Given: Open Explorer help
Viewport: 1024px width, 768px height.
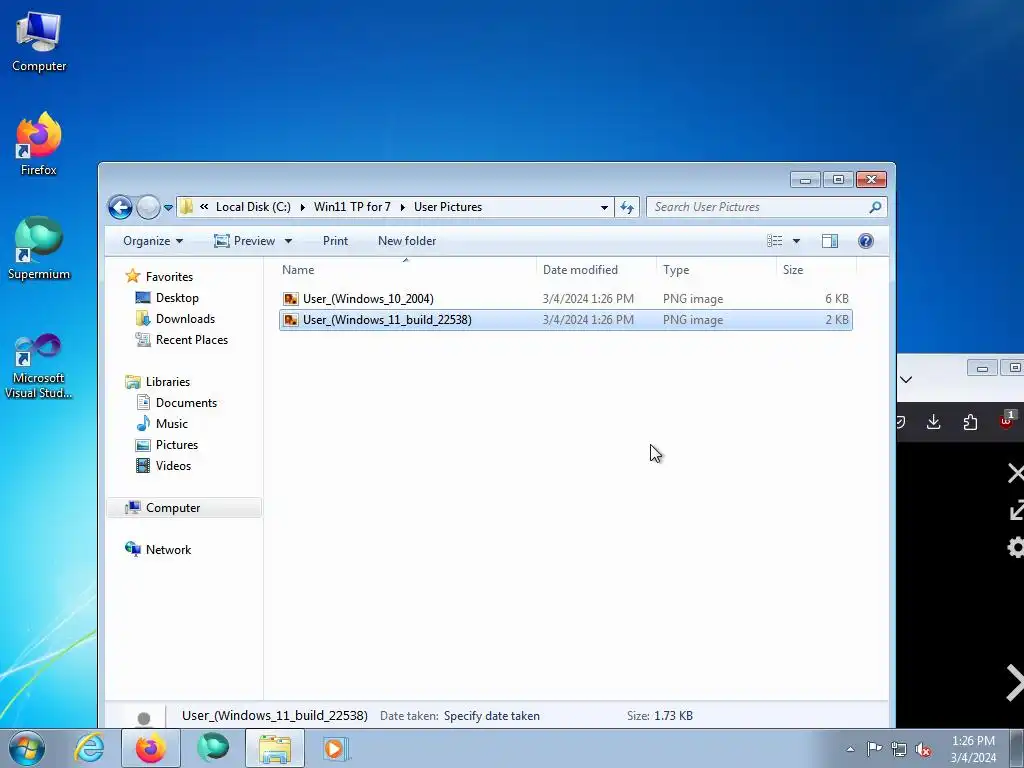Looking at the screenshot, I should coord(865,241).
